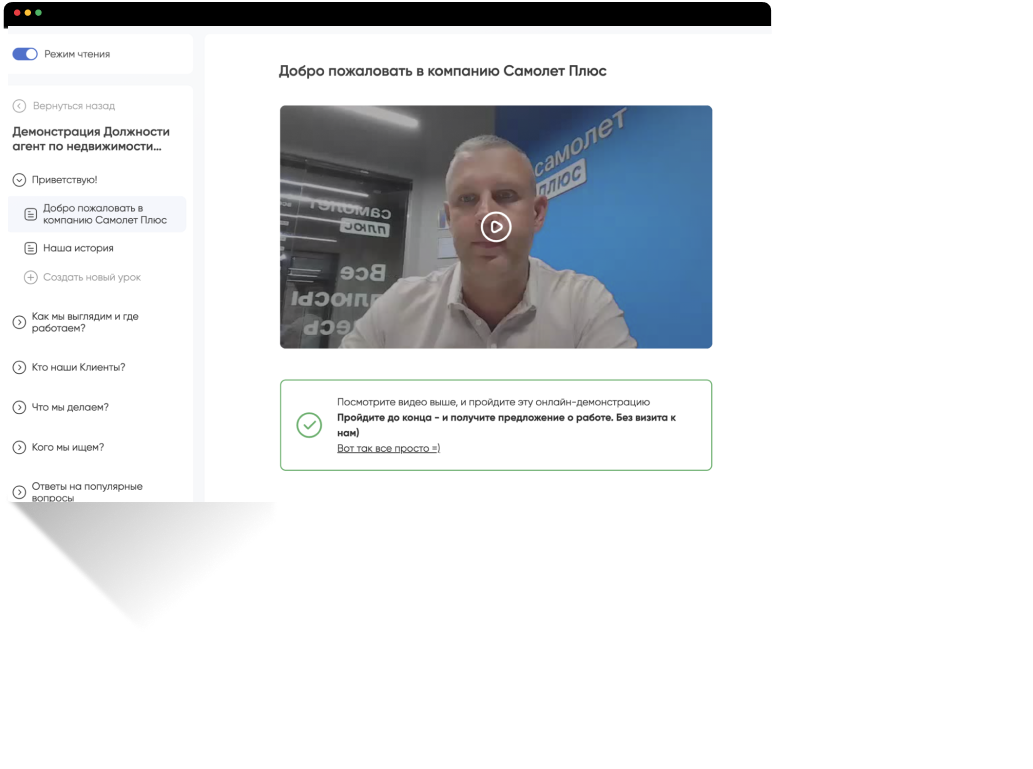
Task: Click the document icon beside Добро пожаловать lesson
Action: pos(30,214)
